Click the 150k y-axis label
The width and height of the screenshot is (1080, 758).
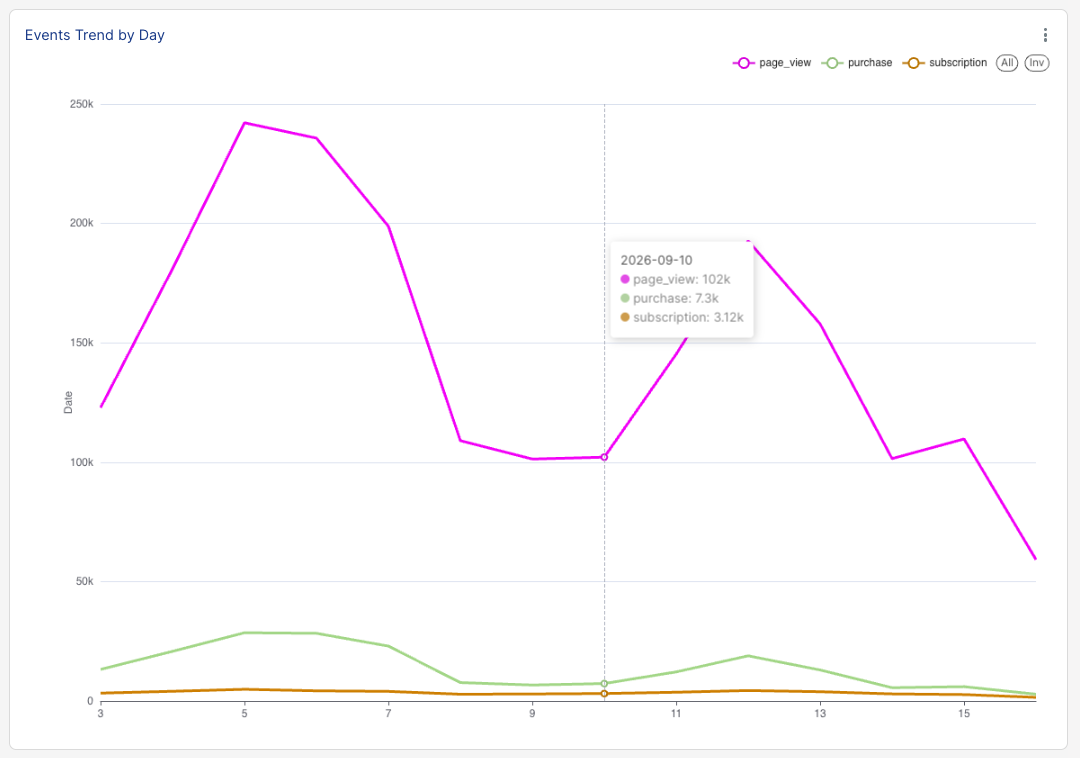point(81,343)
